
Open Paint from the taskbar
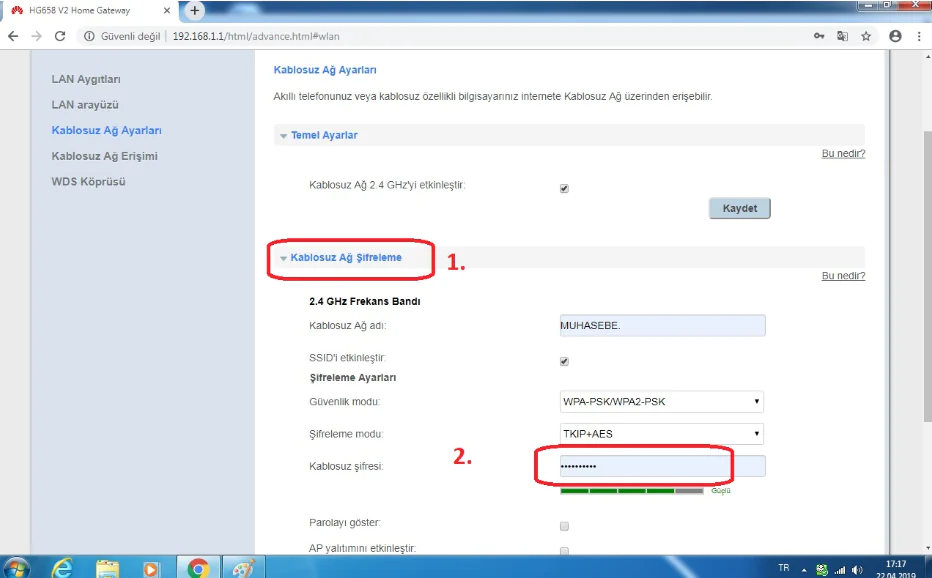pyautogui.click(x=243, y=568)
